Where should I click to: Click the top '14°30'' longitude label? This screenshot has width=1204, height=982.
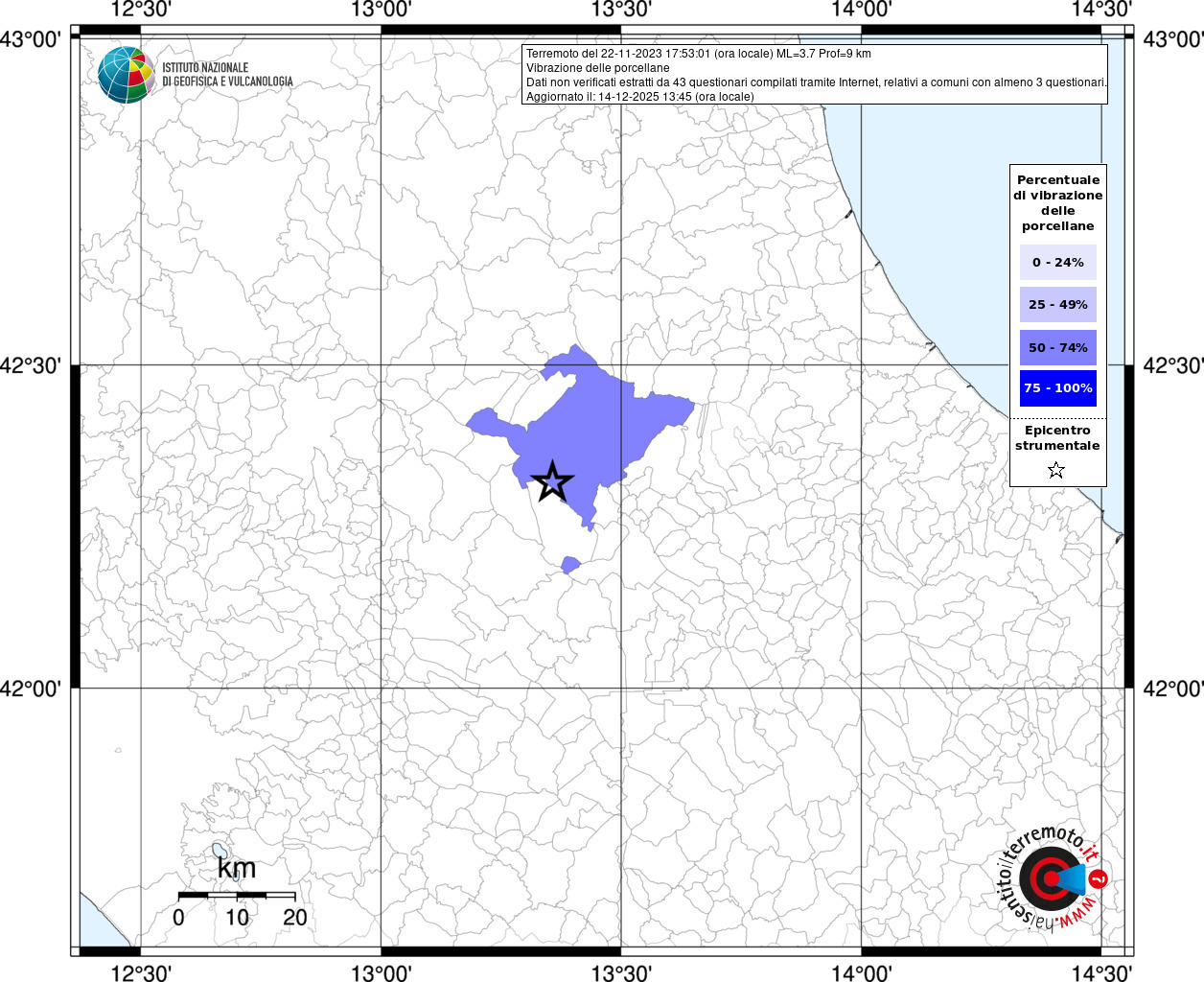[x=1100, y=10]
